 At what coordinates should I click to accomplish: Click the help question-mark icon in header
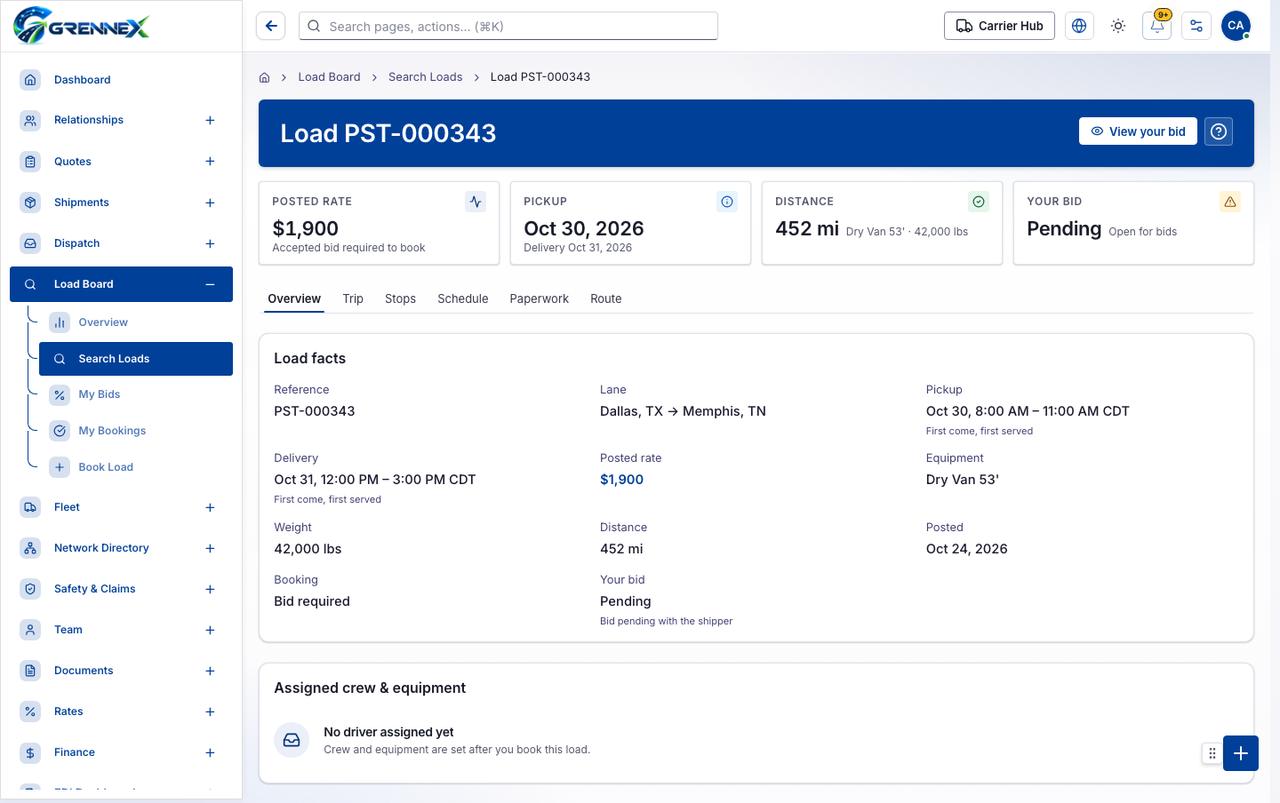tap(1218, 132)
